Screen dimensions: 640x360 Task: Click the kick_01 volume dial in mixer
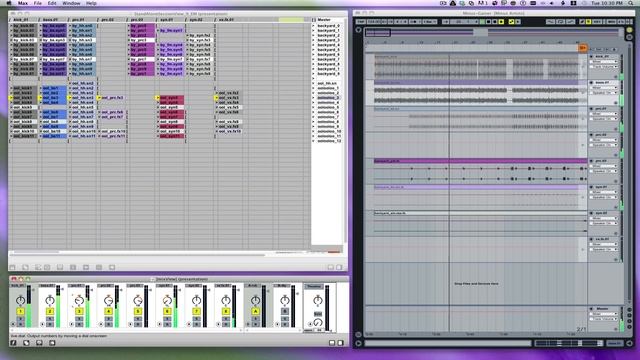tap(20, 300)
